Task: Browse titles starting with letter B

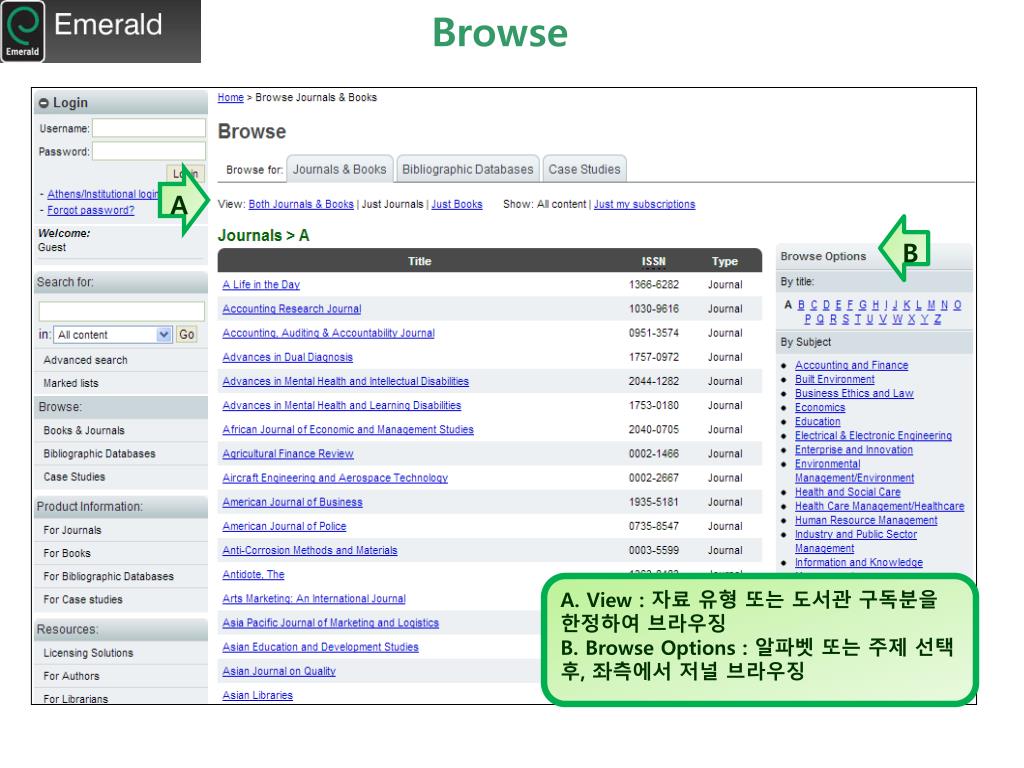Action: [801, 305]
